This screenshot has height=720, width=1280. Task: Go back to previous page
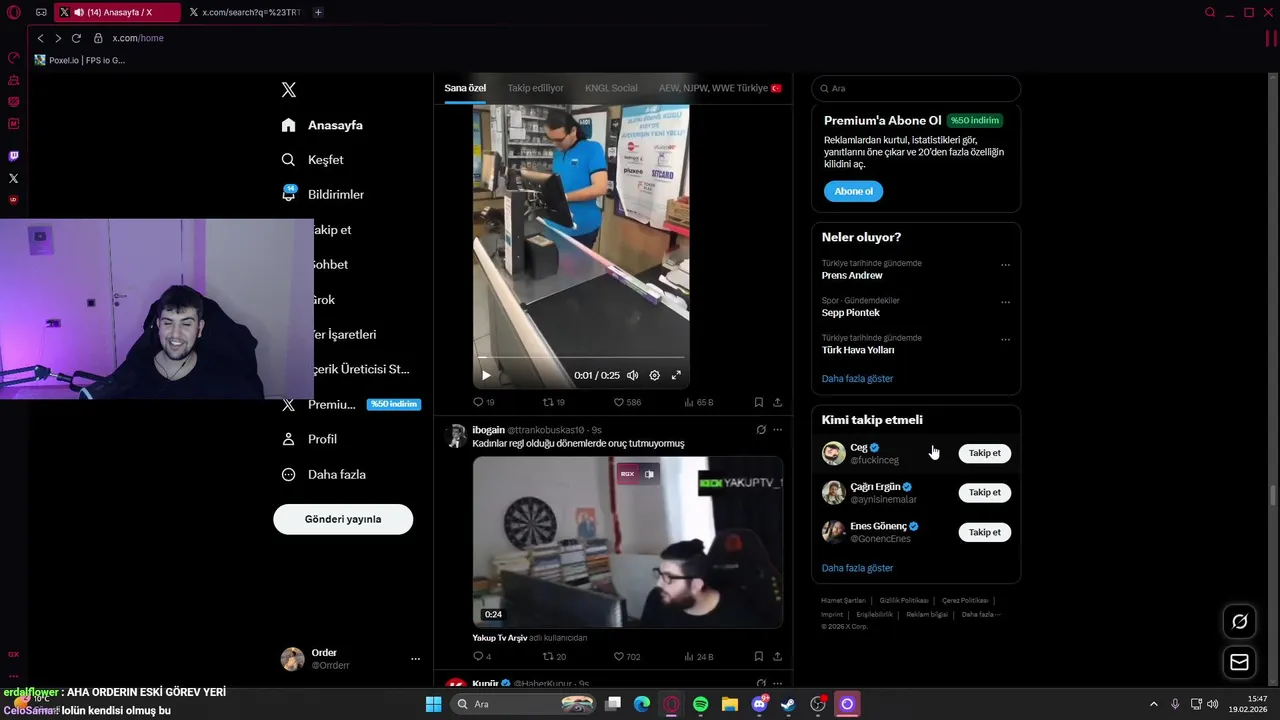click(40, 38)
